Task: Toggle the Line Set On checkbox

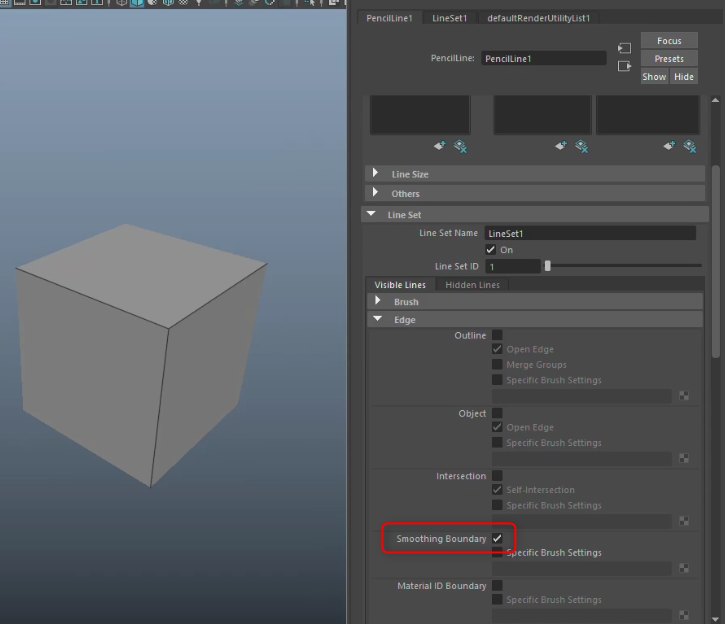Action: pyautogui.click(x=491, y=250)
